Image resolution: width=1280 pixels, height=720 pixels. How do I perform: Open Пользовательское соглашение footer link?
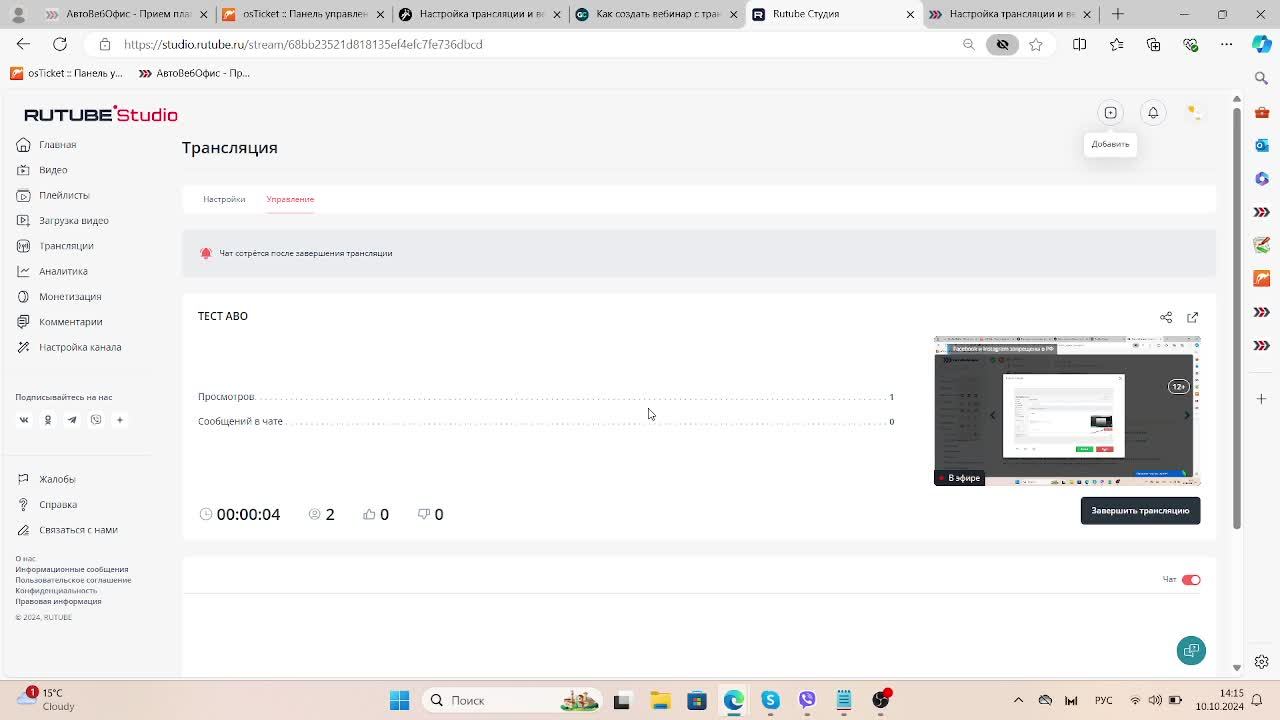[73, 580]
